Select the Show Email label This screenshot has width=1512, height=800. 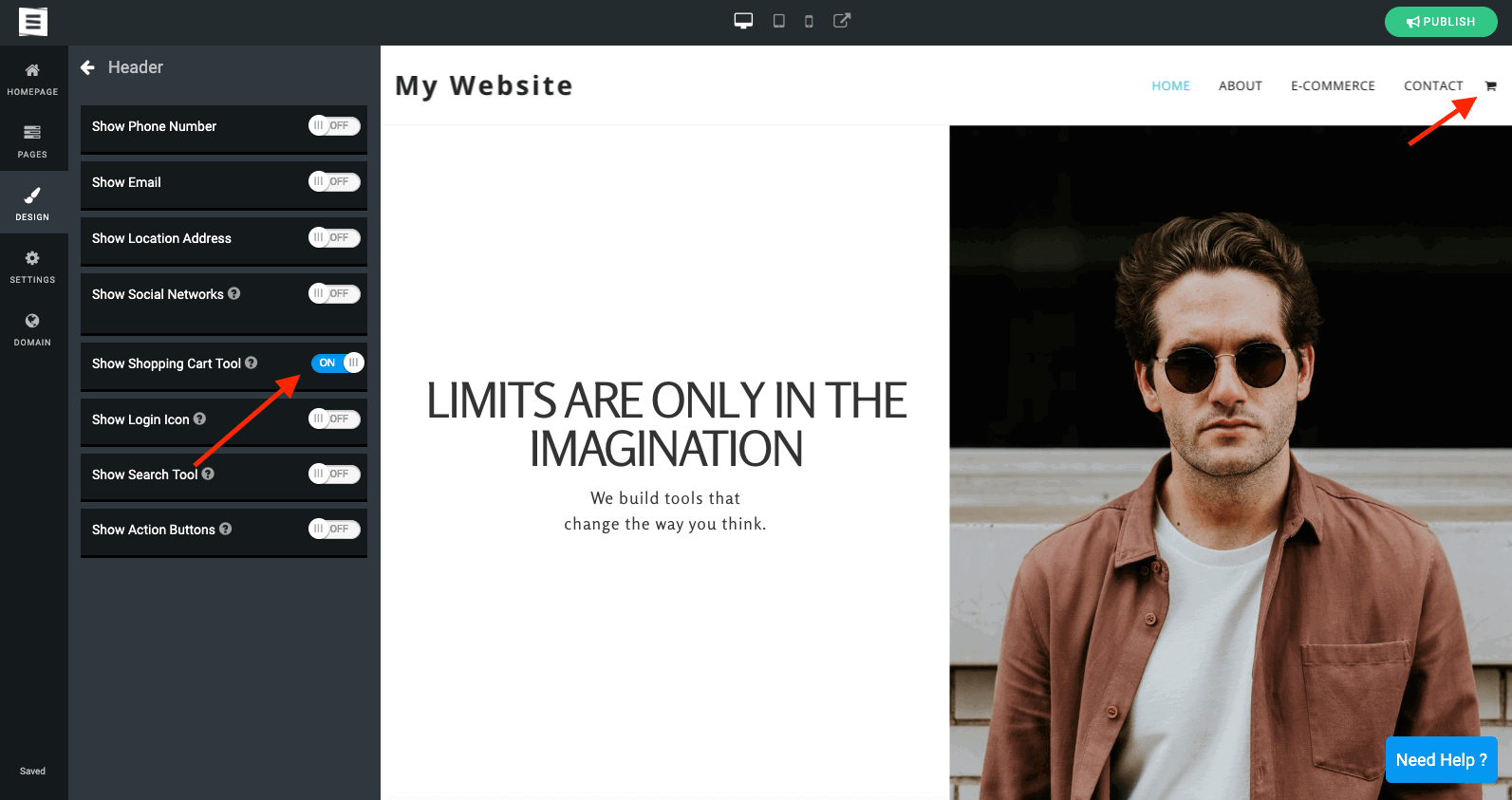point(126,182)
